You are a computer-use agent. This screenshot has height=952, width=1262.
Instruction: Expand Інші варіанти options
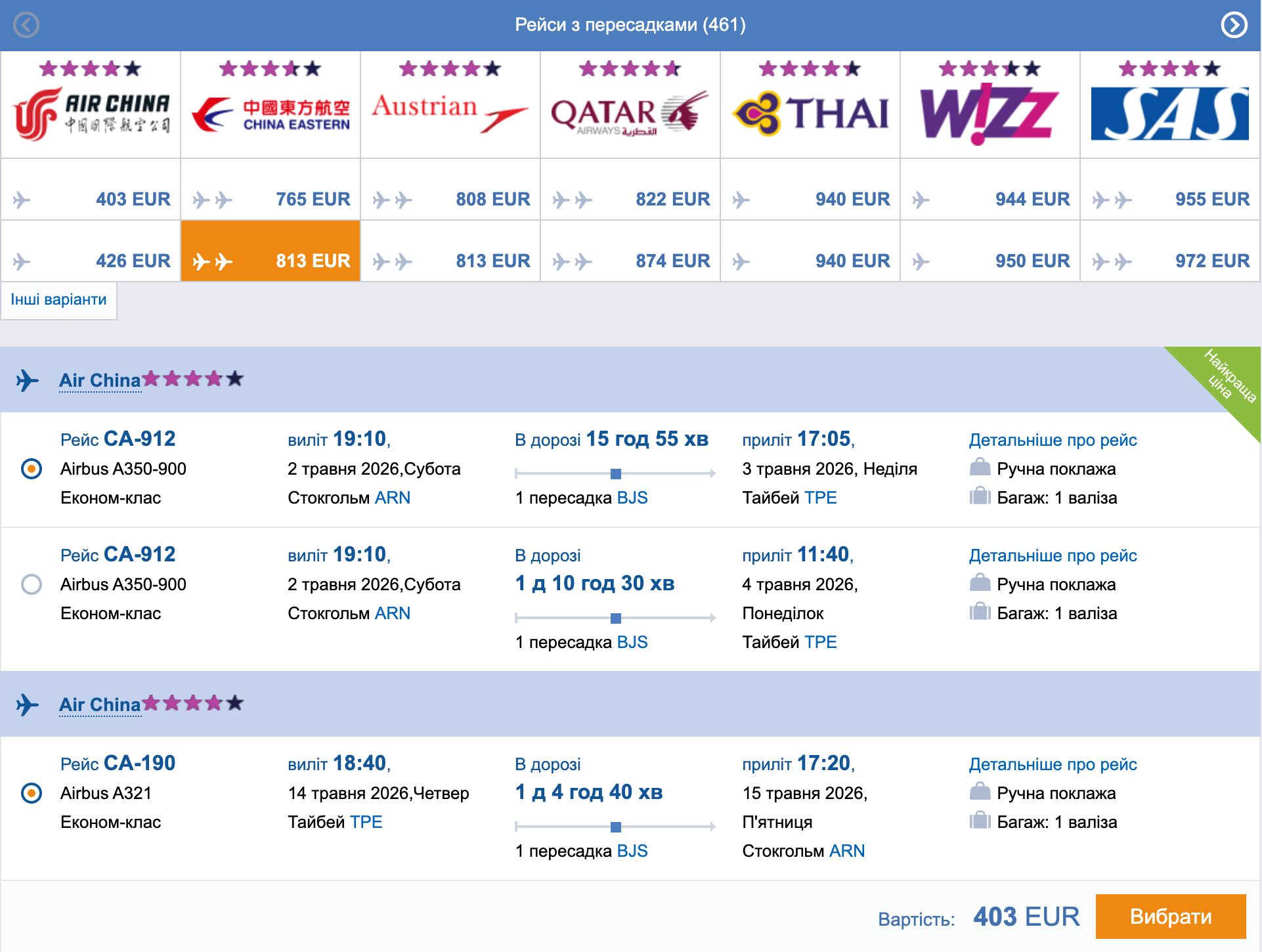(x=58, y=300)
